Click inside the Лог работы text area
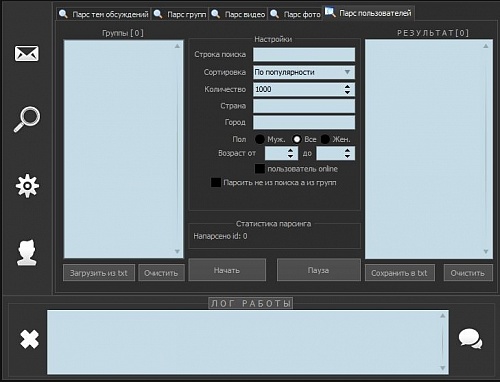This screenshot has height=382, width=500. (248, 342)
